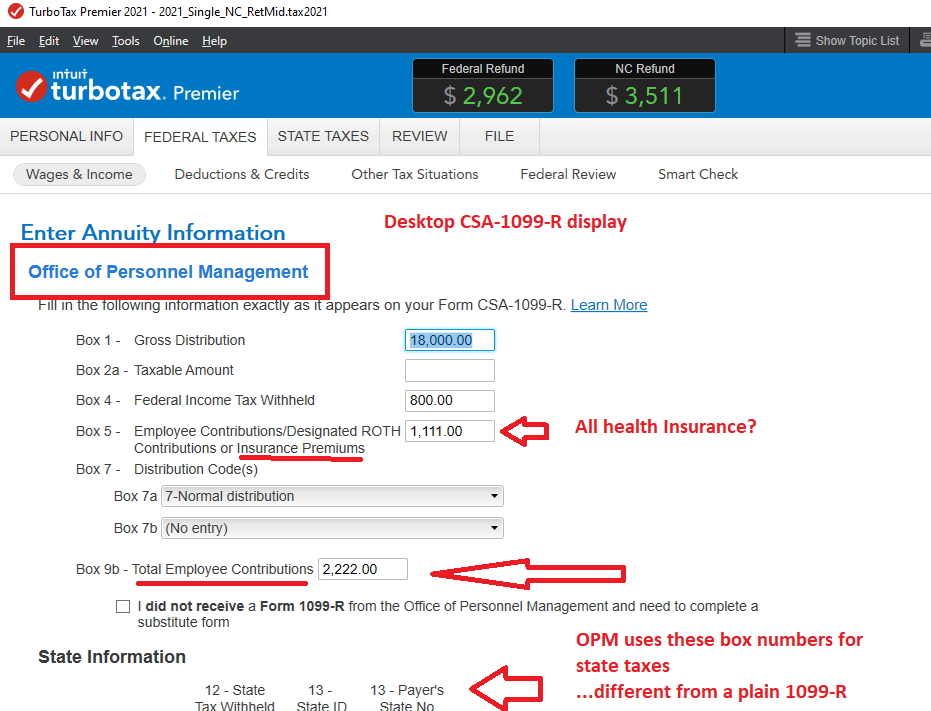Open the Edit menu
Viewport: 931px width, 711px height.
click(x=49, y=41)
